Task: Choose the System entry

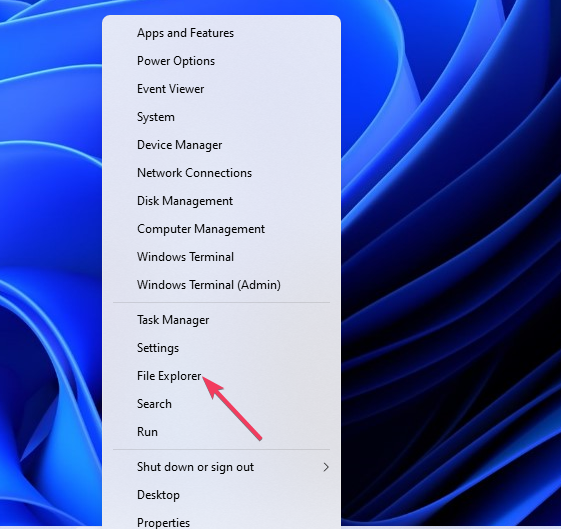Action: point(156,117)
